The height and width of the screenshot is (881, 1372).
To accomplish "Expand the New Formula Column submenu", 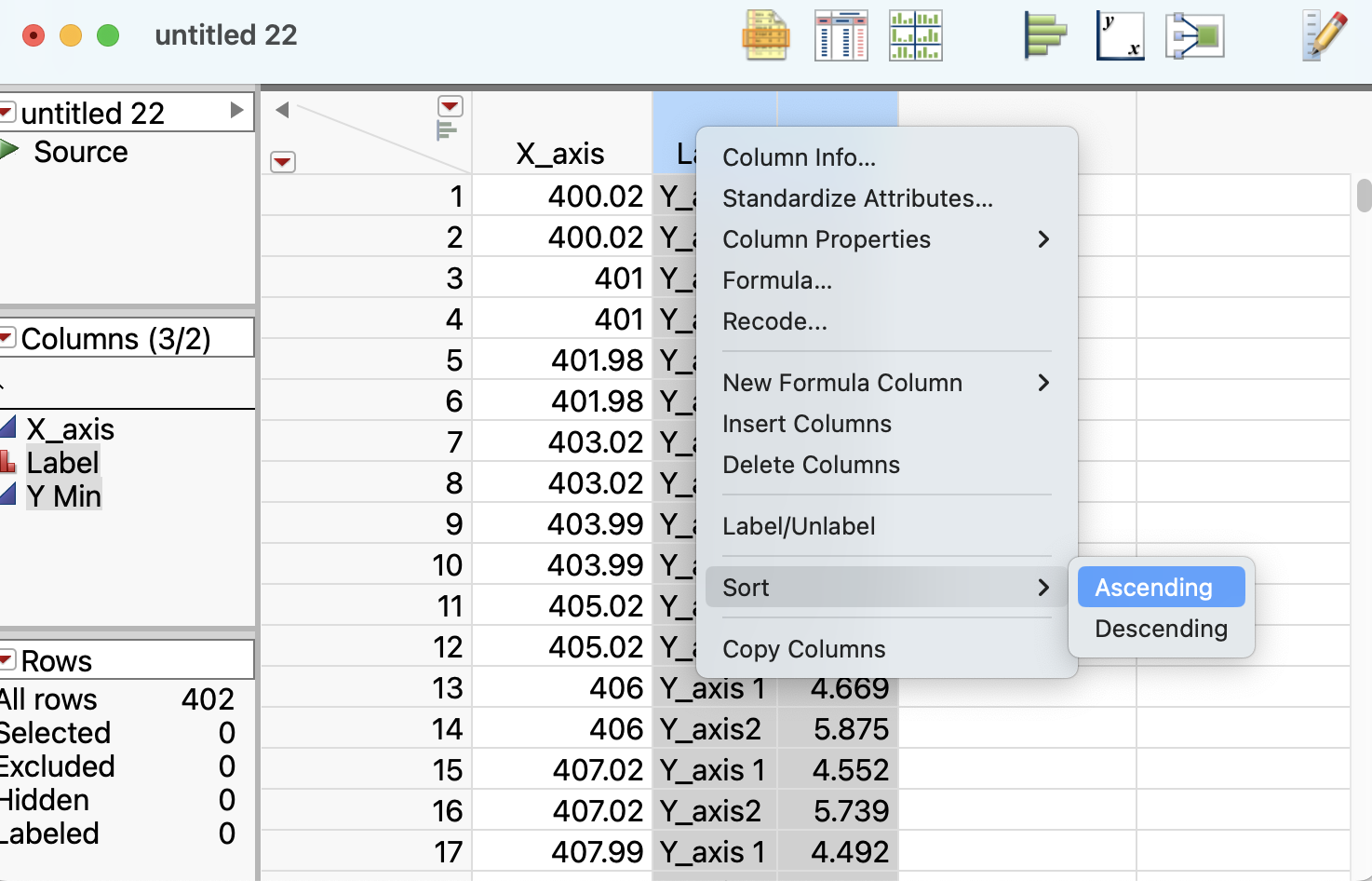I will tap(887, 383).
